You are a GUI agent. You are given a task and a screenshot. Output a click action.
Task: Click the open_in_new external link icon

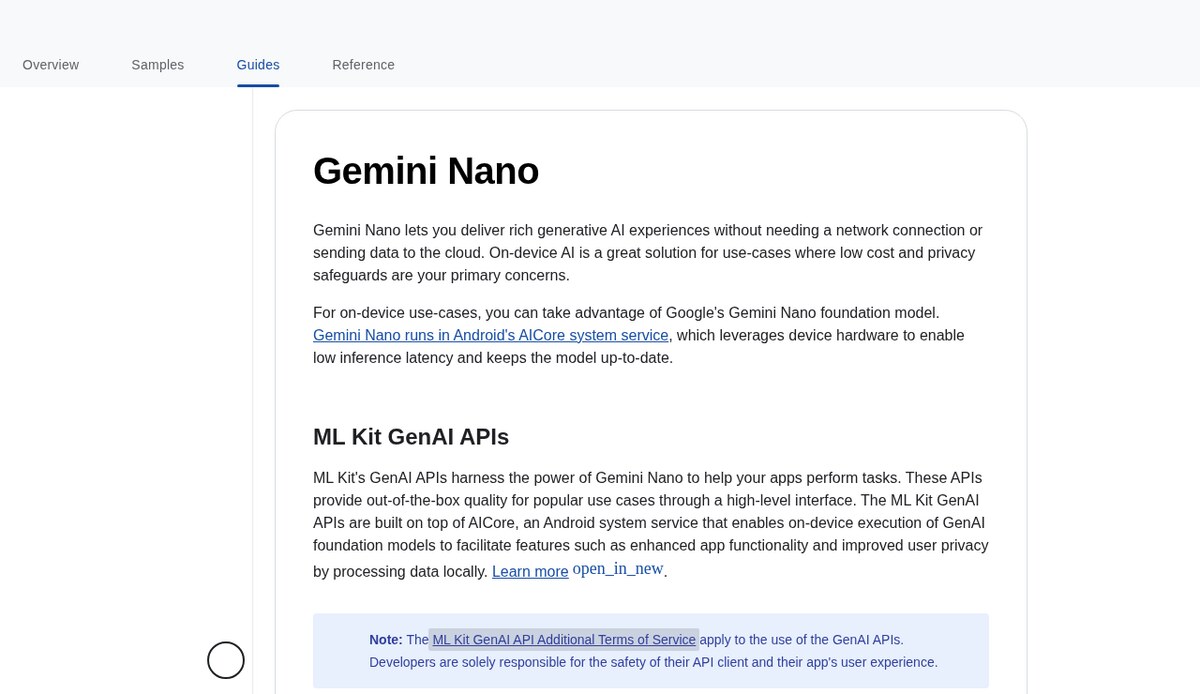[618, 569]
